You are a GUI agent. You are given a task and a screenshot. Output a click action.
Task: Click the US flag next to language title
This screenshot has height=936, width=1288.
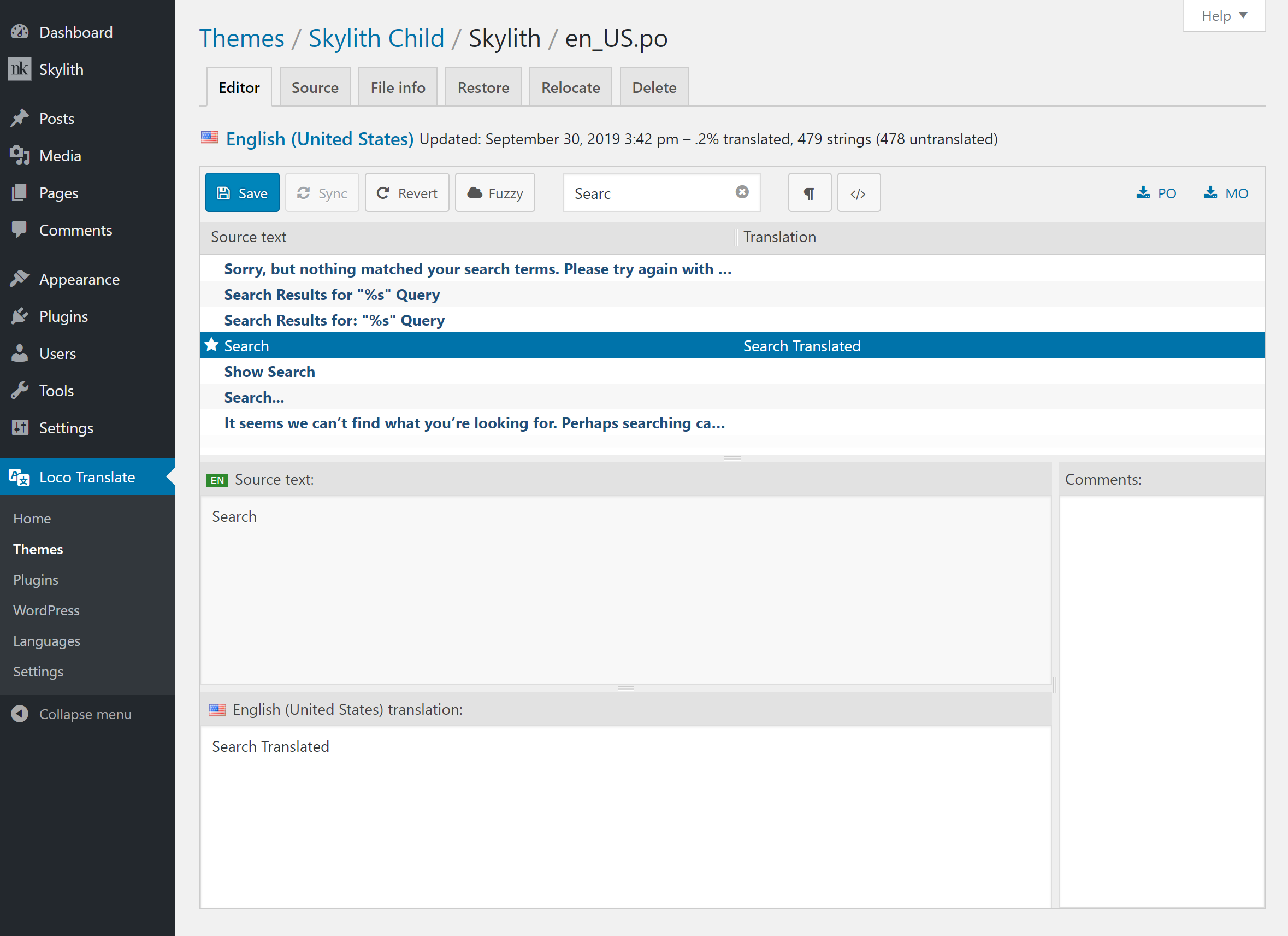point(210,138)
